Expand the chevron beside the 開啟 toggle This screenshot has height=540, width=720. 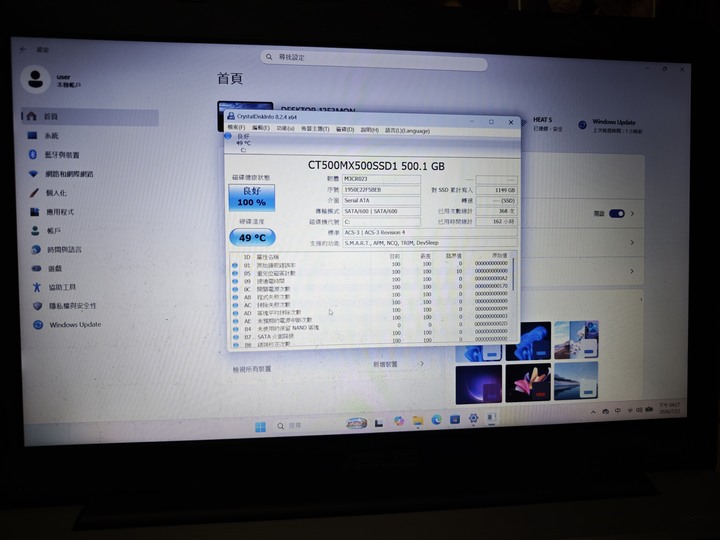click(632, 214)
